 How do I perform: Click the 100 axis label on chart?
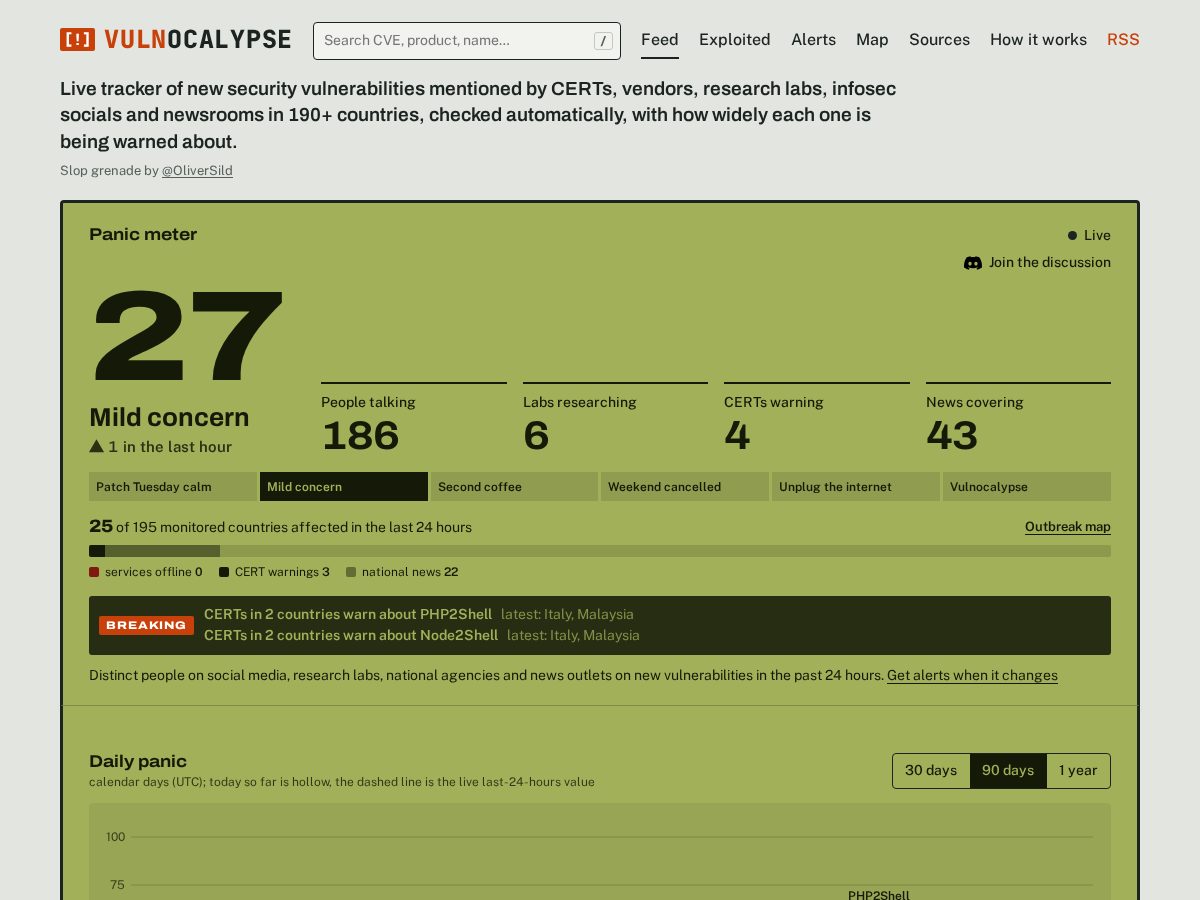116,837
